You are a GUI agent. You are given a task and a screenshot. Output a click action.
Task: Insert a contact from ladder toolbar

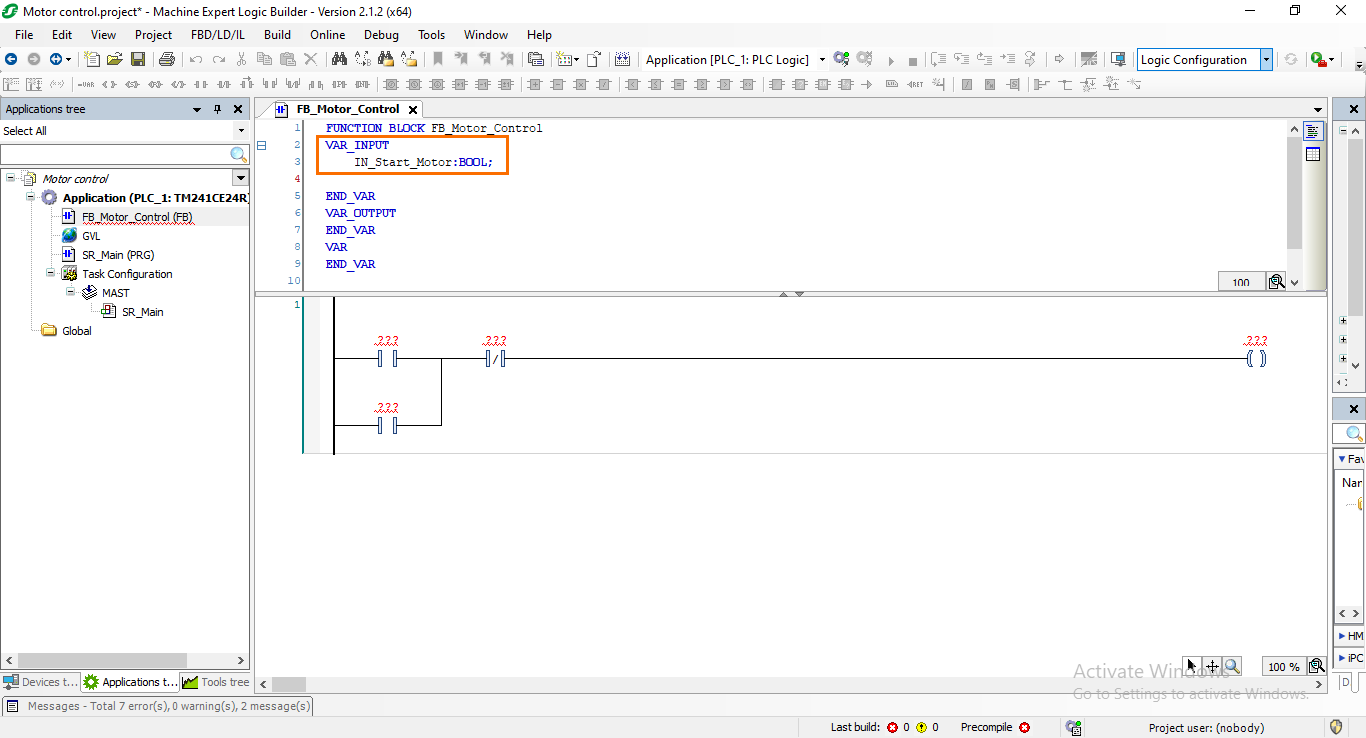200,84
